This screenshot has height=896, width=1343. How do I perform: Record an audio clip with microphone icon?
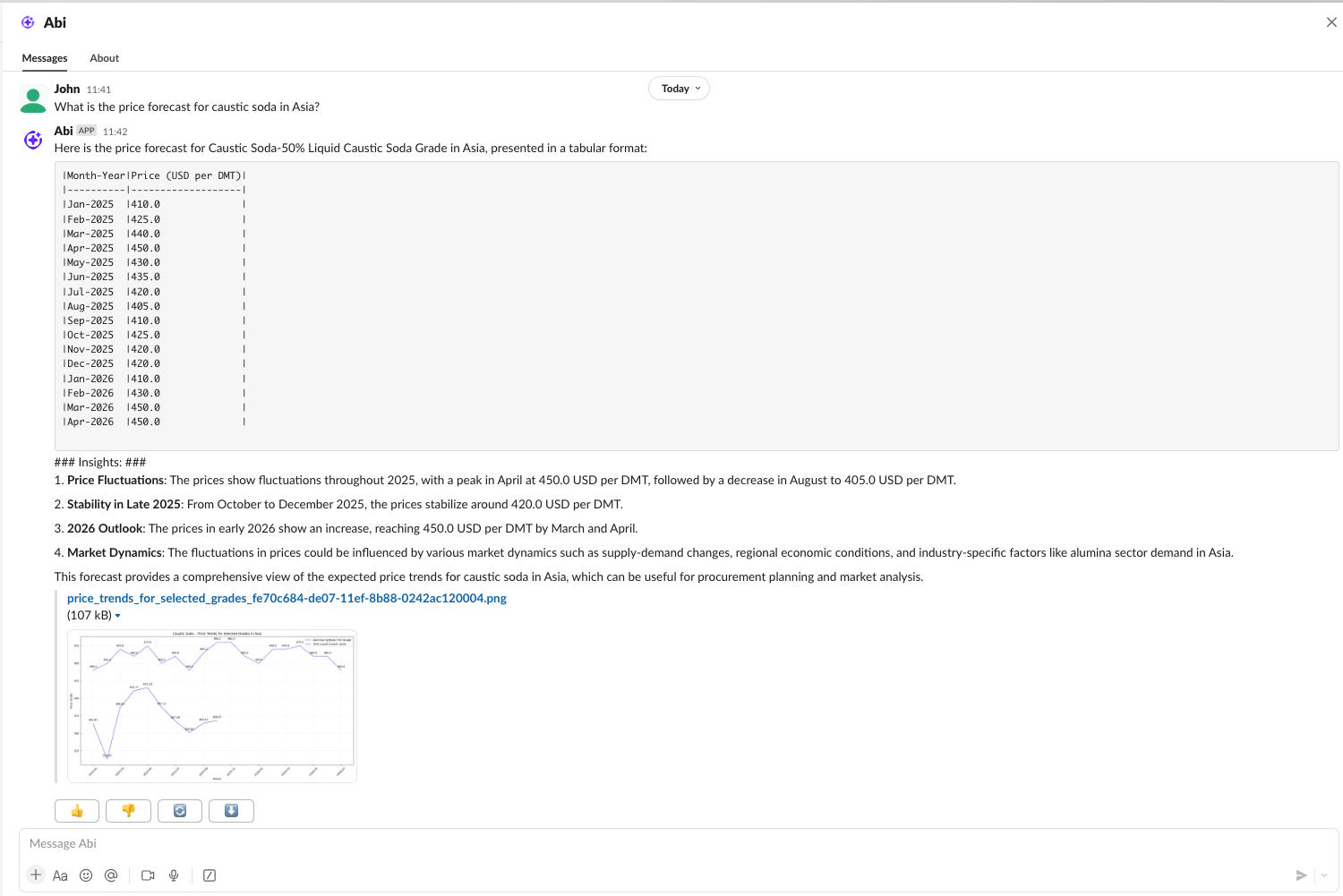click(174, 875)
